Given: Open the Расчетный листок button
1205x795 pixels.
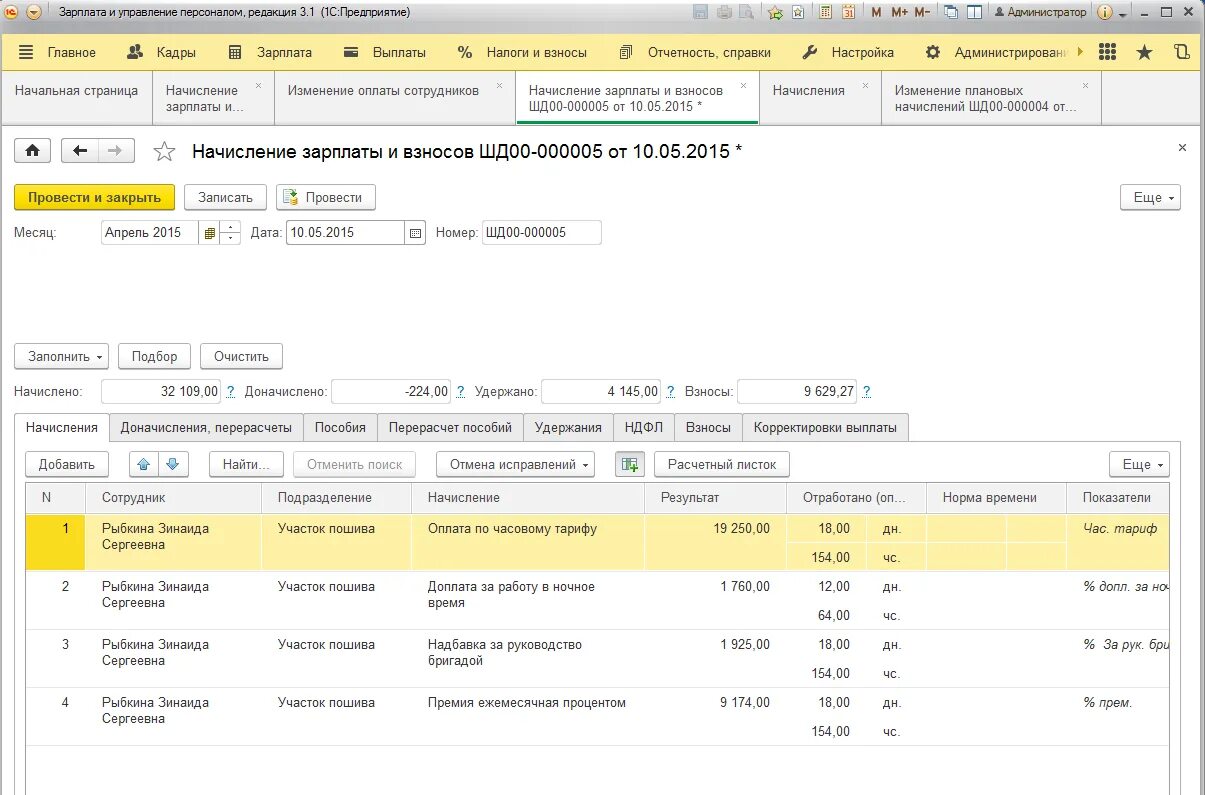Looking at the screenshot, I should click(722, 464).
